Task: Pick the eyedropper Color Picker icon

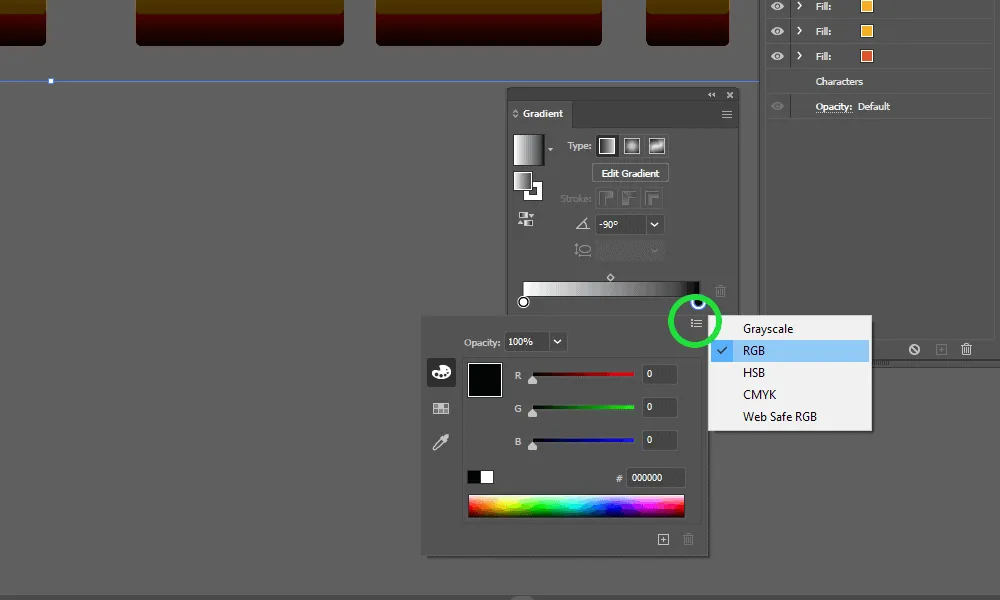Action: (441, 442)
